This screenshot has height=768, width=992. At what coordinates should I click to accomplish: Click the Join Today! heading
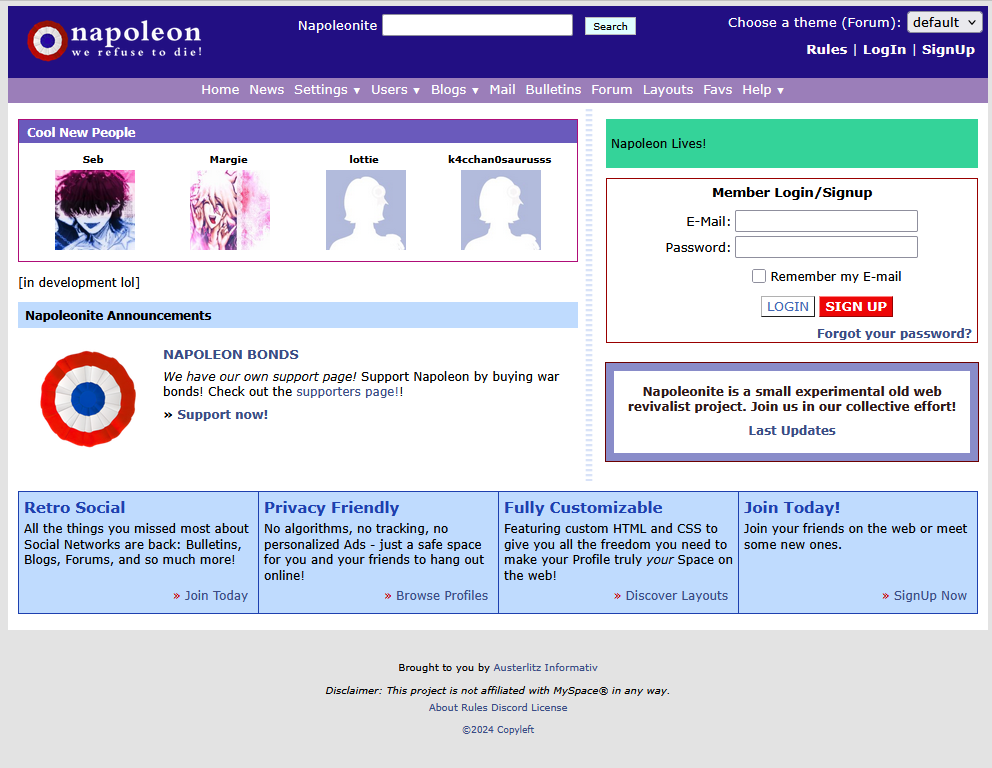(792, 507)
